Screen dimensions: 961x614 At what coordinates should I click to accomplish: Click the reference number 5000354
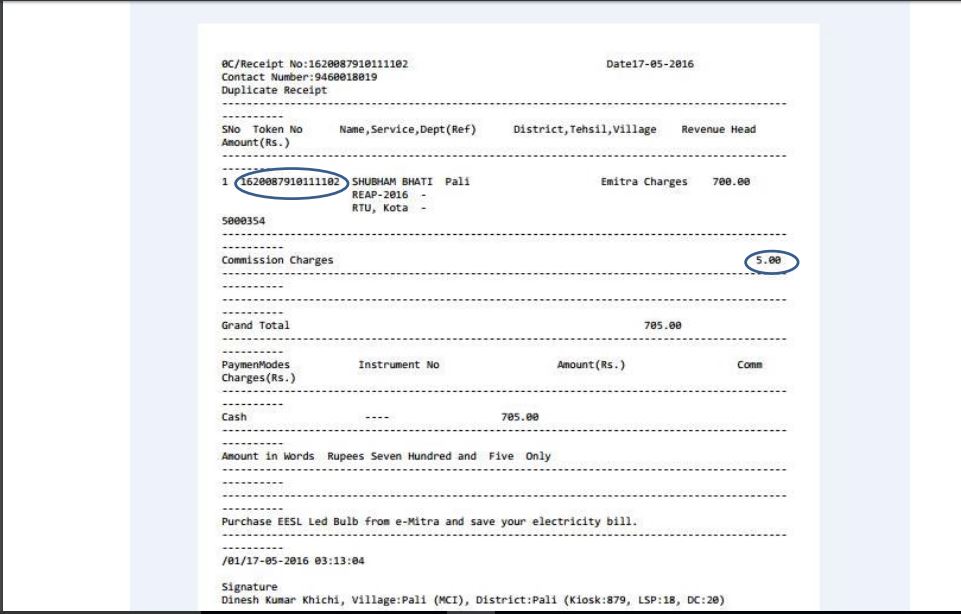point(243,221)
